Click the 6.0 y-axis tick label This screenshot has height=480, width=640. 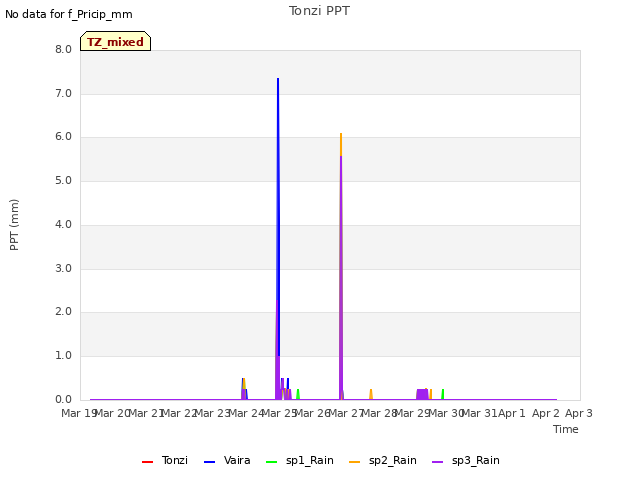(63, 137)
